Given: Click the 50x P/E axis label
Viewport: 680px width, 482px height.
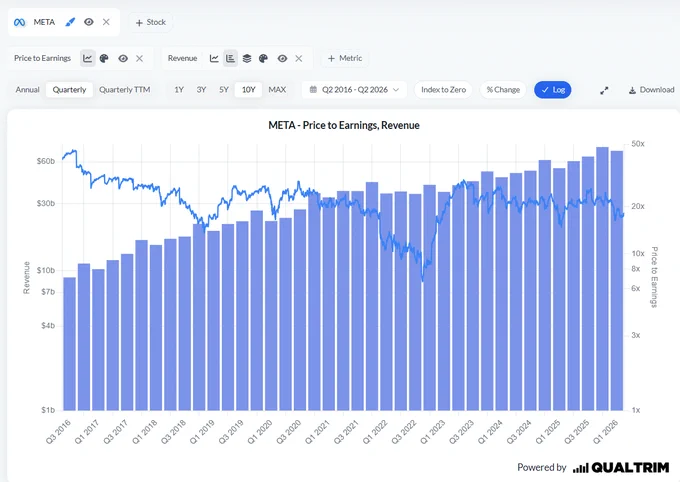Looking at the screenshot, I should coord(638,144).
